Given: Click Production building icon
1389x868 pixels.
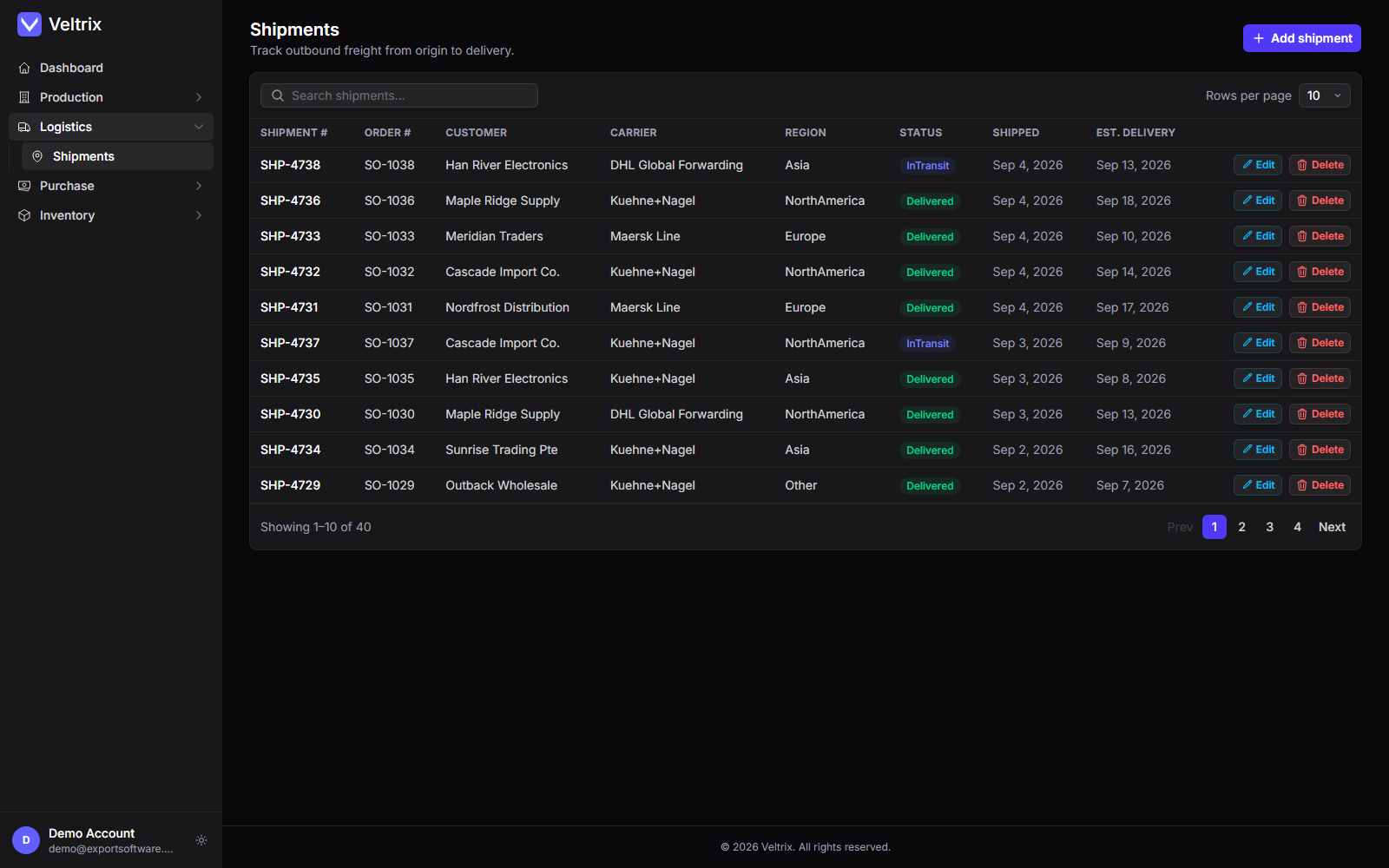Looking at the screenshot, I should pyautogui.click(x=24, y=97).
